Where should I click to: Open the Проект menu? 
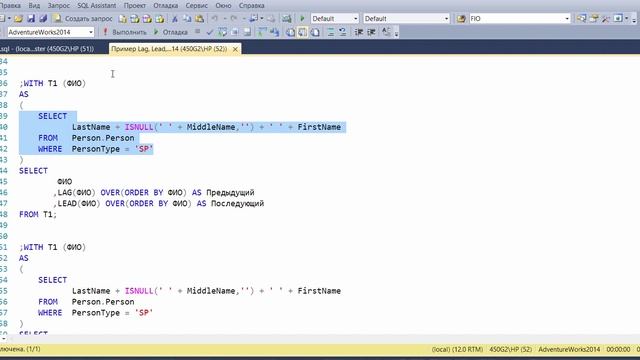pos(135,5)
